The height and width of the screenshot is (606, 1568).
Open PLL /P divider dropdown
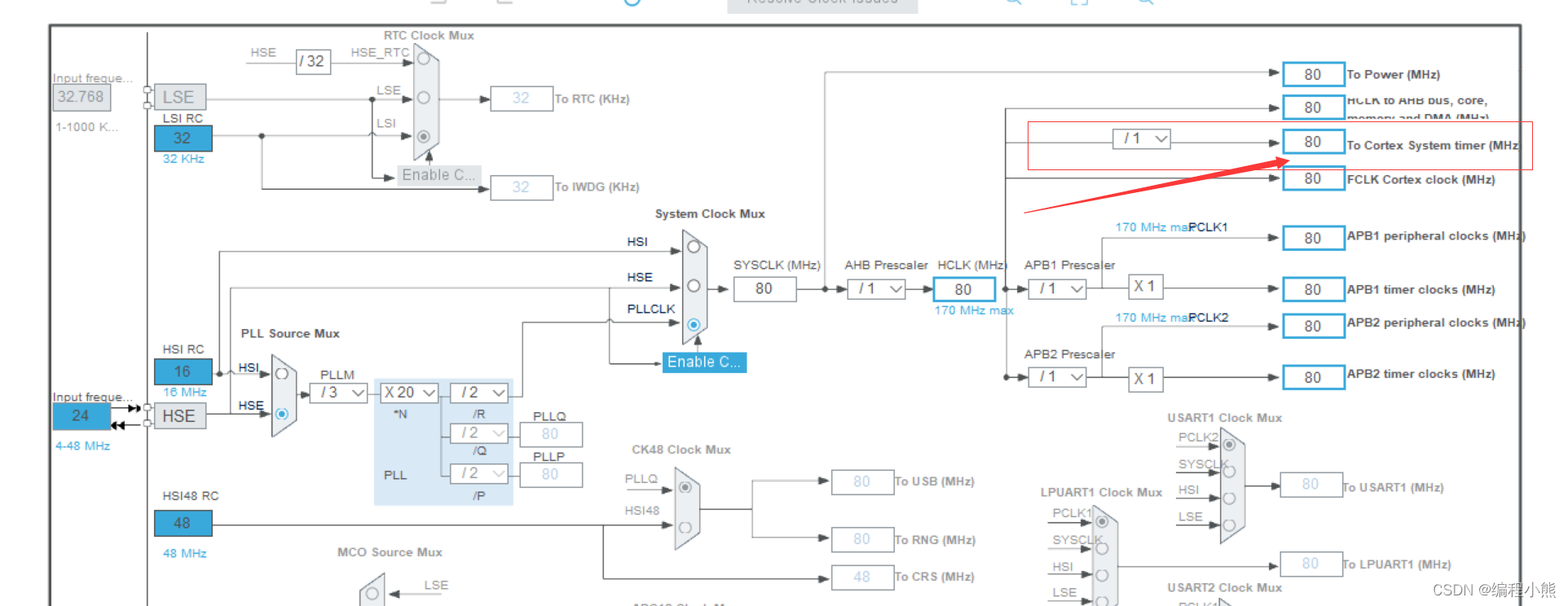[479, 473]
